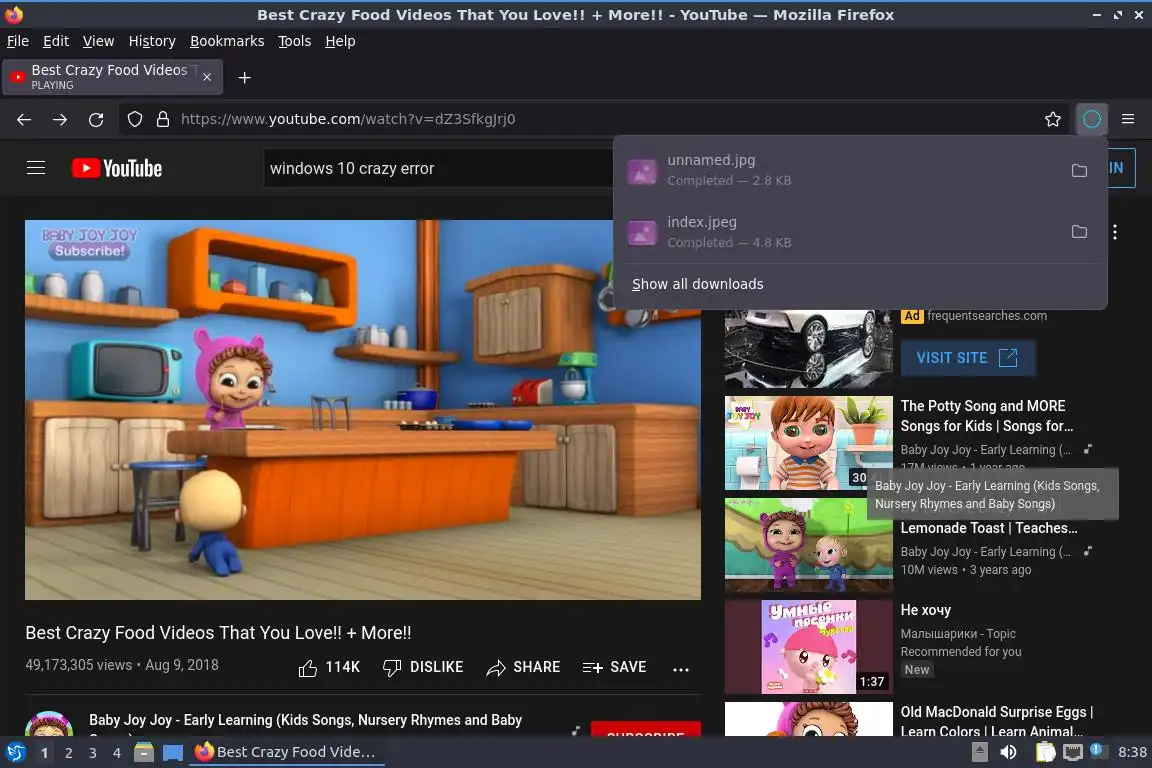Switch to workspace 4
The height and width of the screenshot is (768, 1152).
pyautogui.click(x=117, y=753)
